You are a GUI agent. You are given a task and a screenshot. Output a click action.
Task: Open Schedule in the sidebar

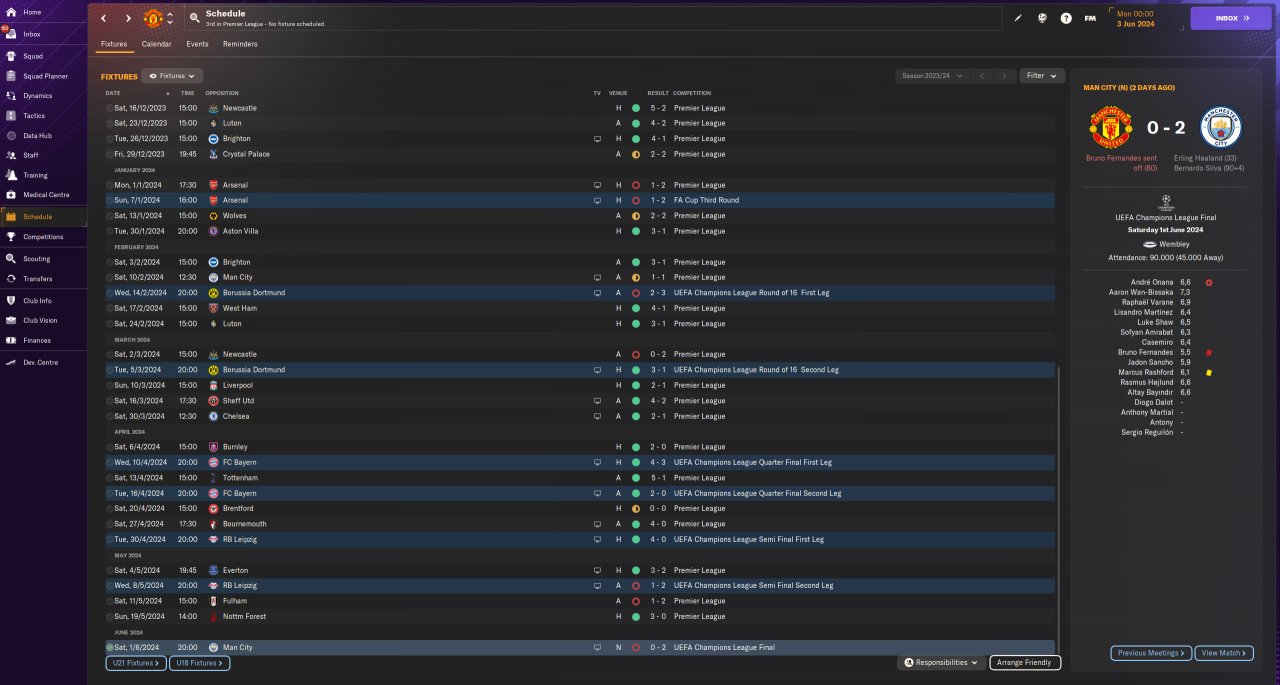(x=43, y=216)
